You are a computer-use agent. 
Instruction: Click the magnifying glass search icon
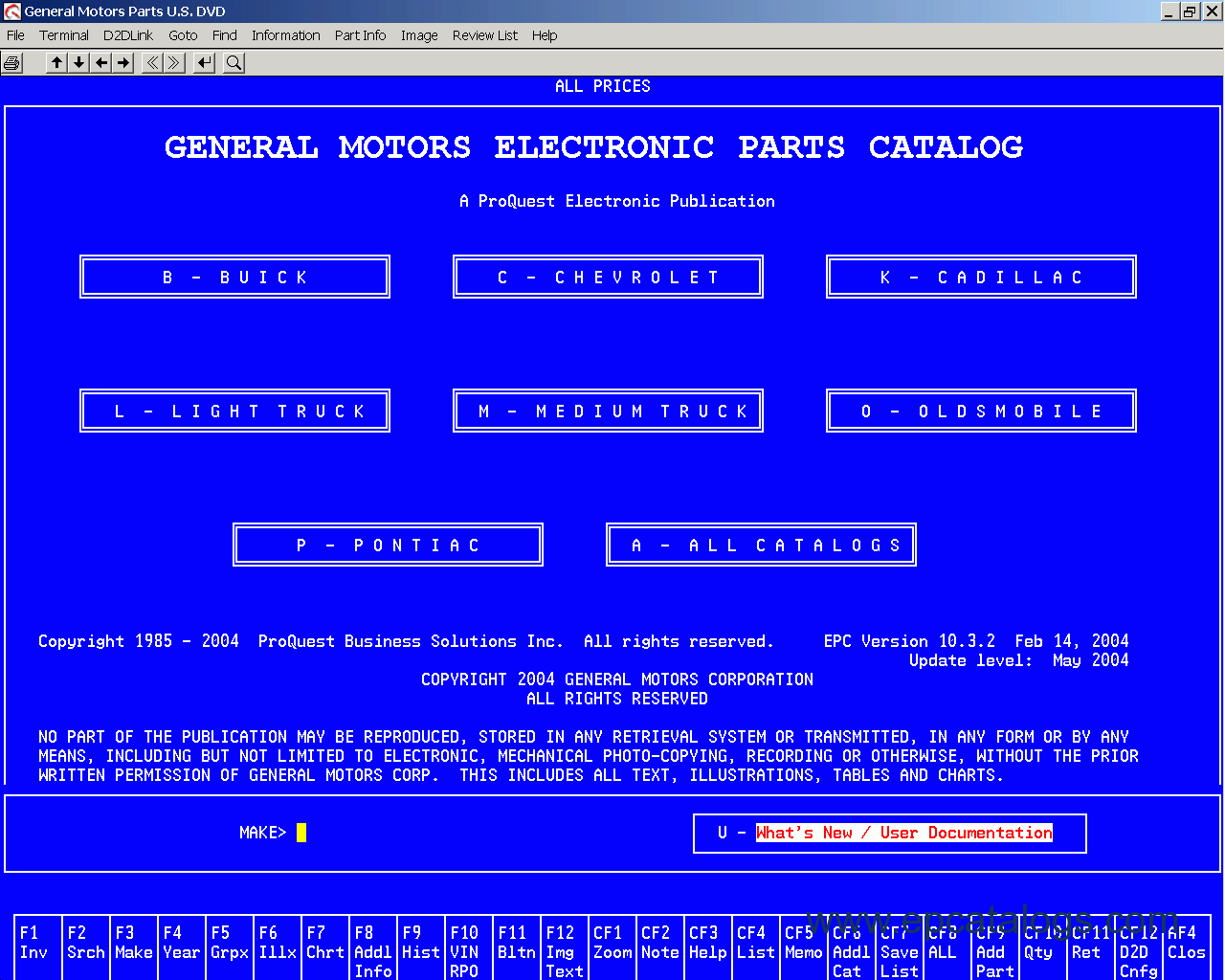point(234,63)
